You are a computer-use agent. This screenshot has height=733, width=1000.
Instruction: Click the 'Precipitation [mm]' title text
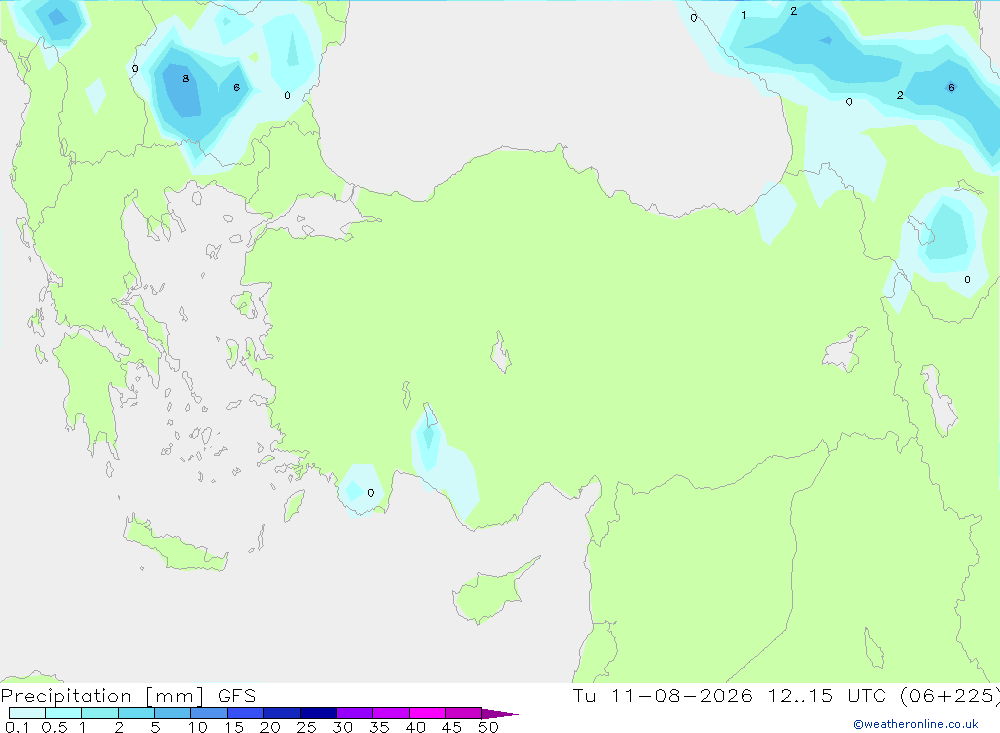click(103, 696)
